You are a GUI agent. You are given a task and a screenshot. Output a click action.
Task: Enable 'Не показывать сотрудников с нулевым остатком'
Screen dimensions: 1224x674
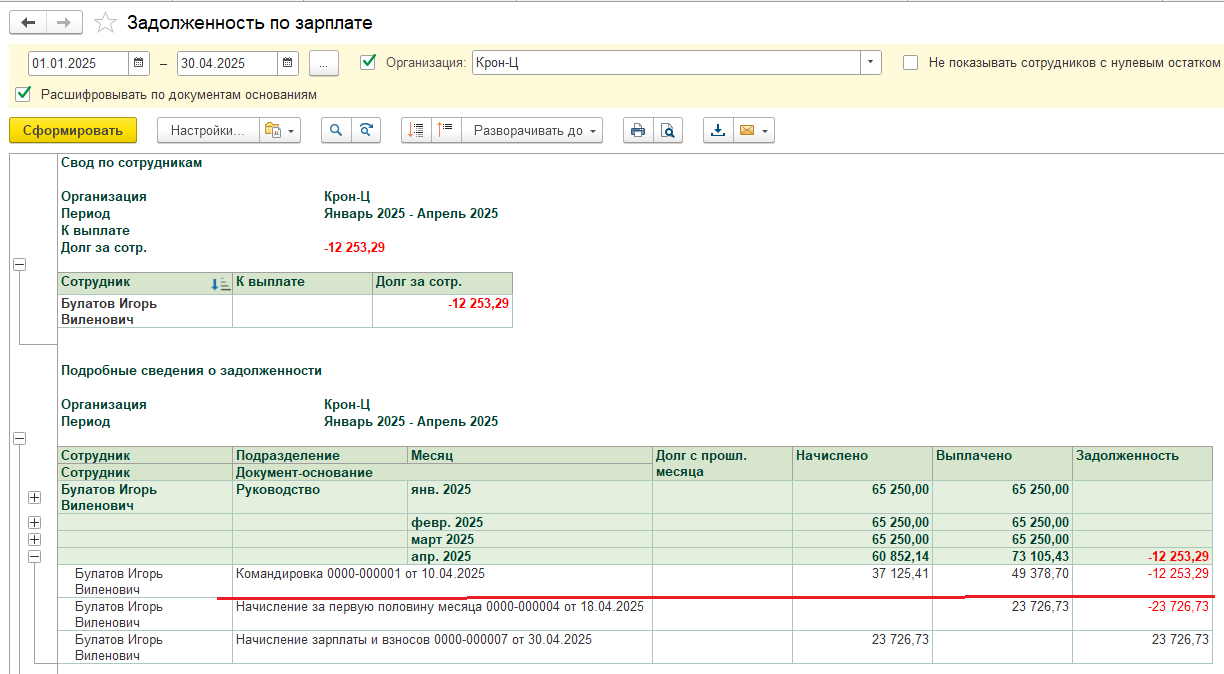910,62
